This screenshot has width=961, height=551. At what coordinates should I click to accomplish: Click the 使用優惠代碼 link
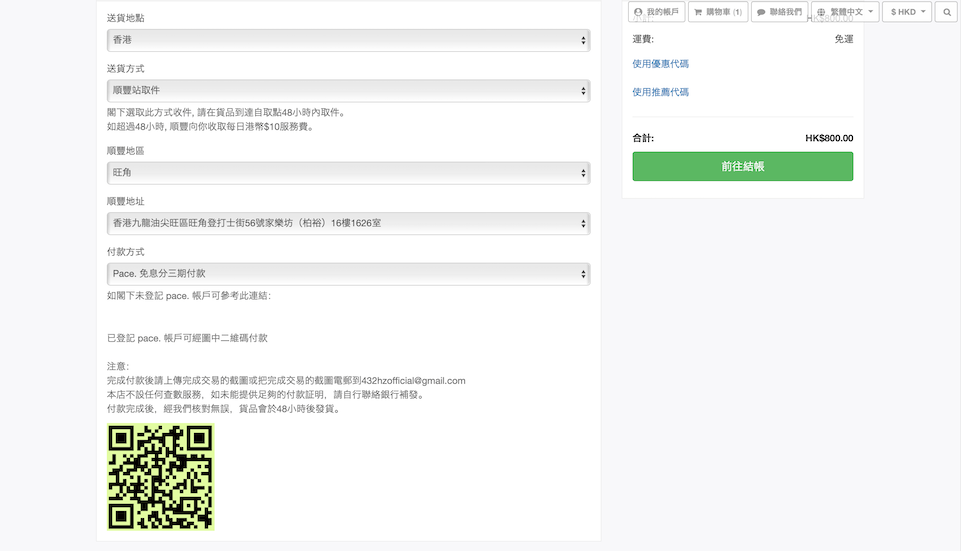pyautogui.click(x=660, y=64)
